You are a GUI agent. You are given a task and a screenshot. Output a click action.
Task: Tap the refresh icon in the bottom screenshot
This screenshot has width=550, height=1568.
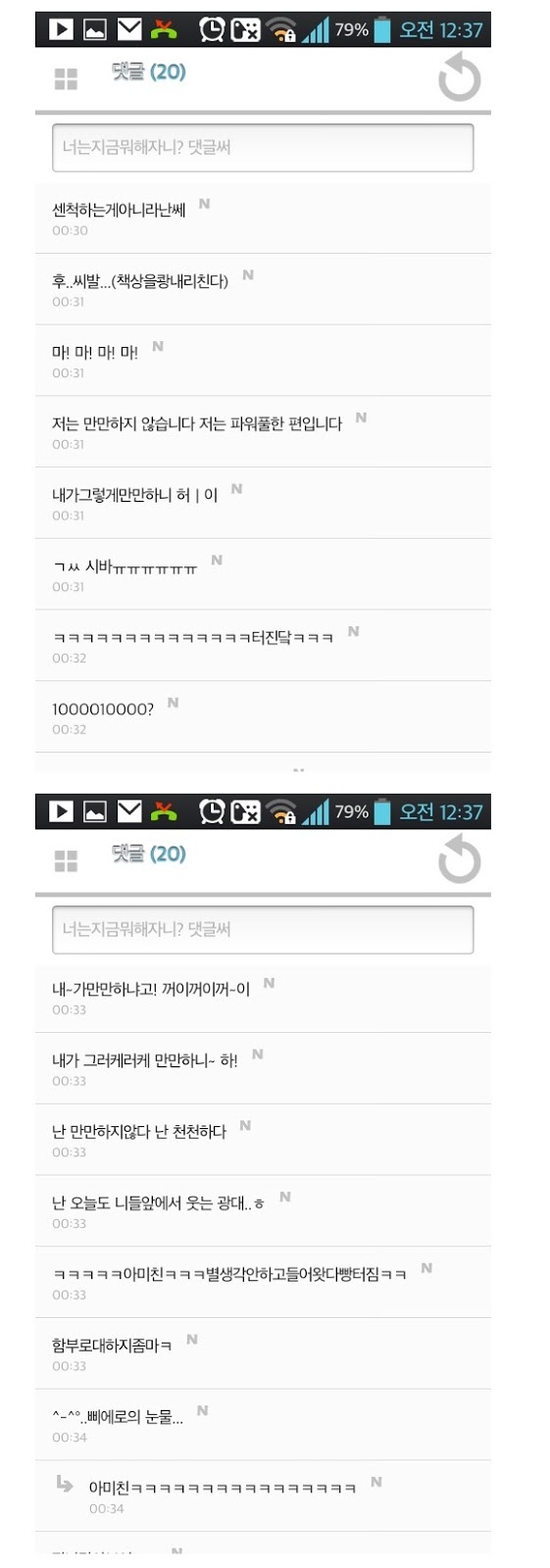[459, 859]
